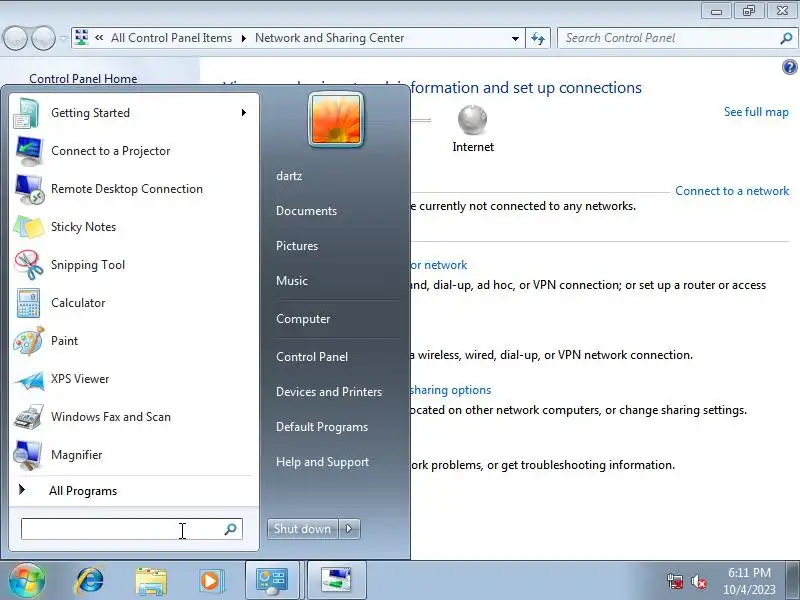Expand Getting Started submenu arrow
The width and height of the screenshot is (800, 600).
tap(244, 113)
